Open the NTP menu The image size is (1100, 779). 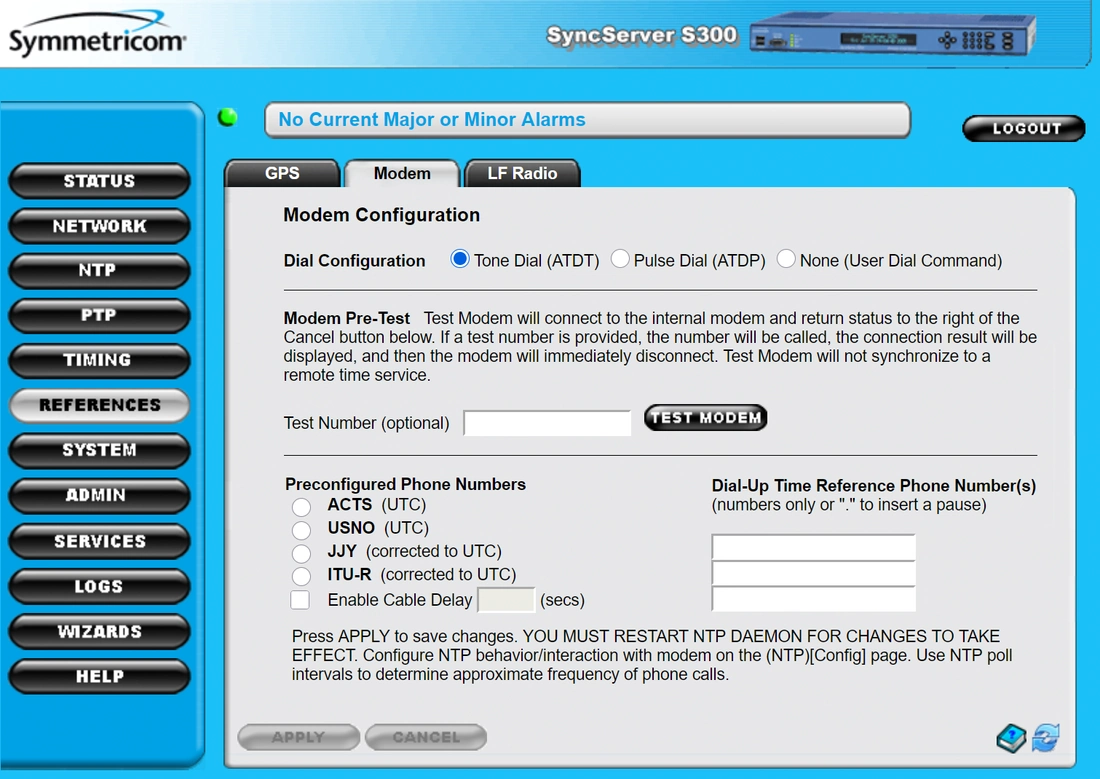point(100,271)
